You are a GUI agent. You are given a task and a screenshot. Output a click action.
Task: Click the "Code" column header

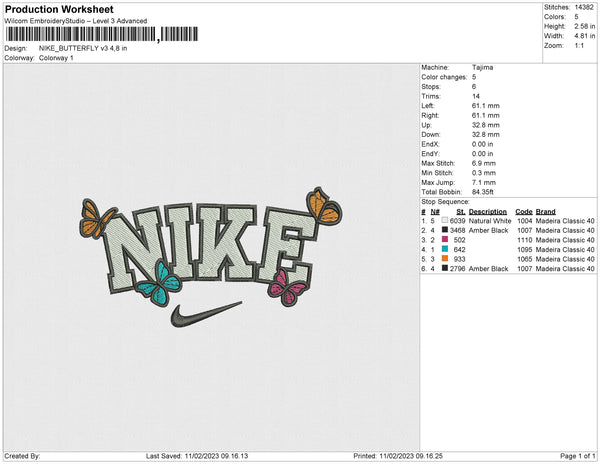pos(524,212)
